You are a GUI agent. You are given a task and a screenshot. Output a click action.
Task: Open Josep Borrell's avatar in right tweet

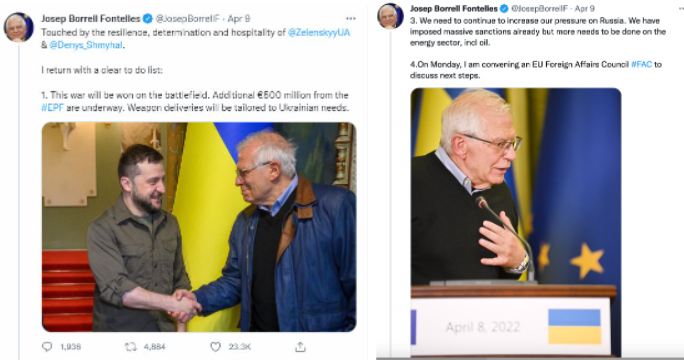pos(390,16)
